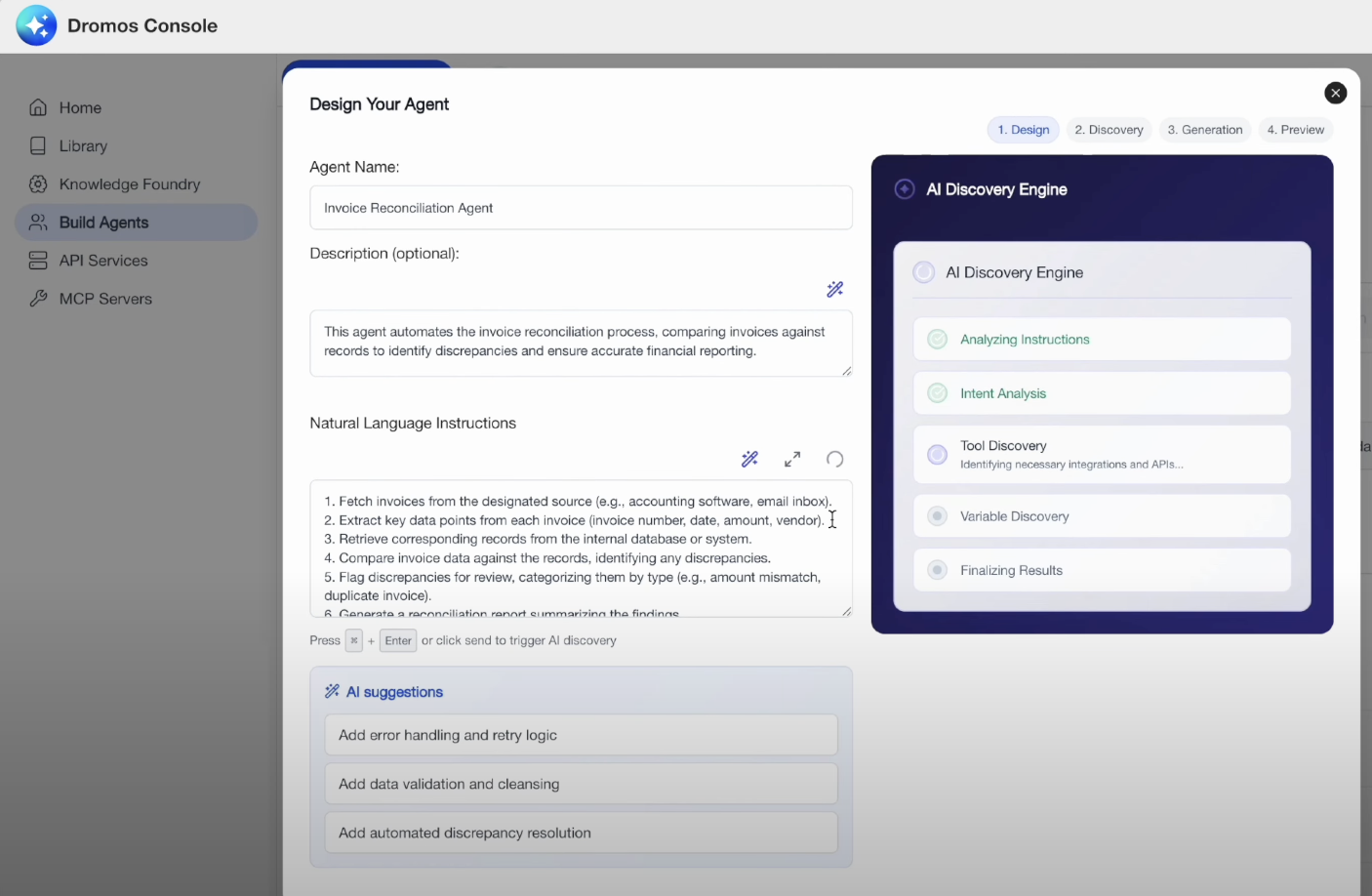This screenshot has height=896, width=1372.
Task: Select the Tool Discovery status circle
Action: [937, 454]
